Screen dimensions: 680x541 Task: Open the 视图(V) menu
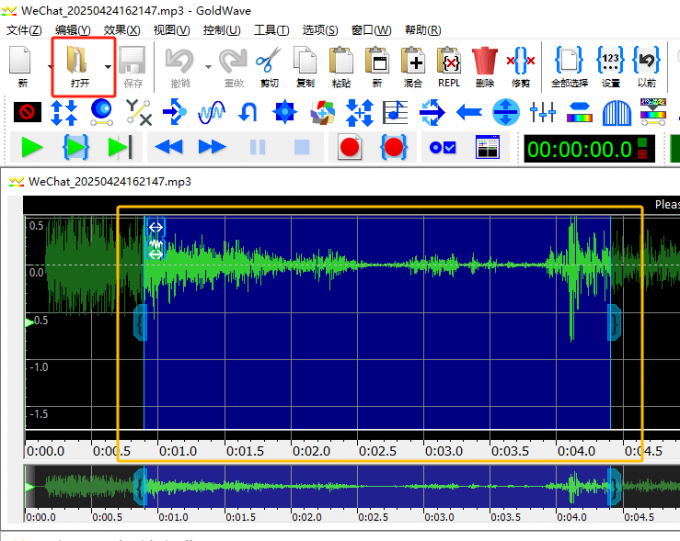click(172, 30)
